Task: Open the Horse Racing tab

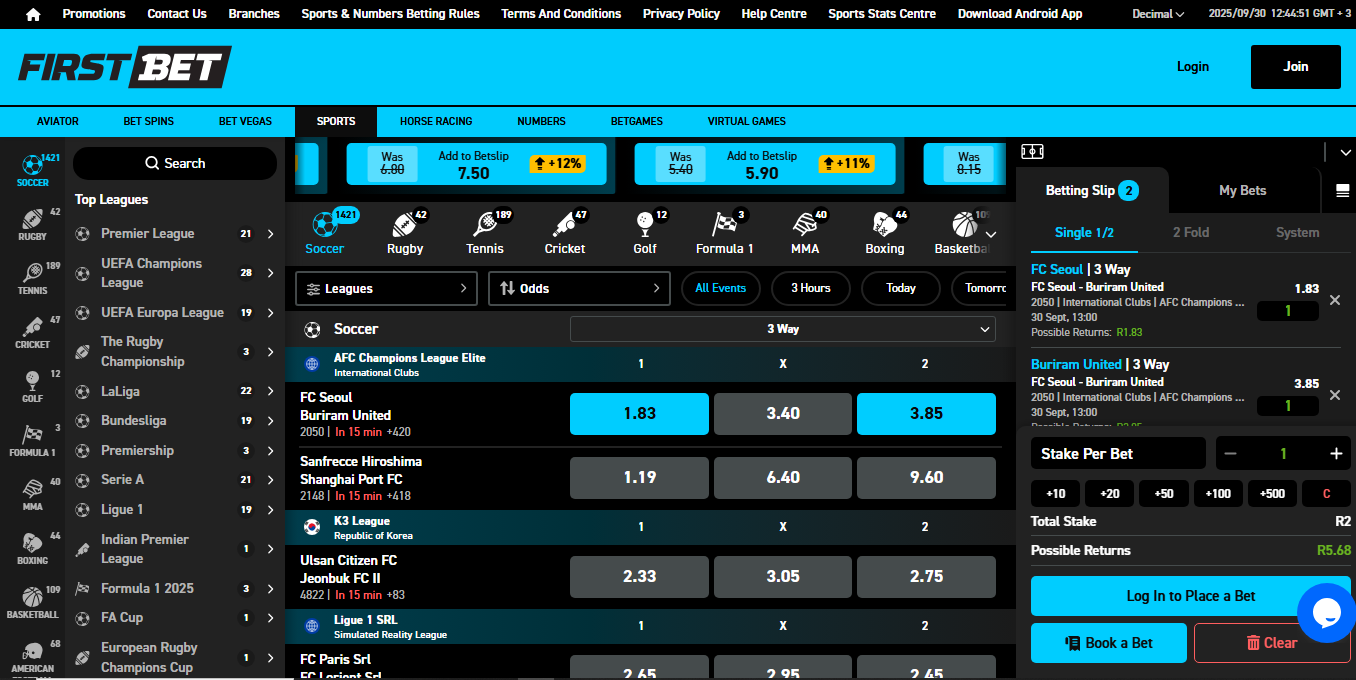Action: 436,121
